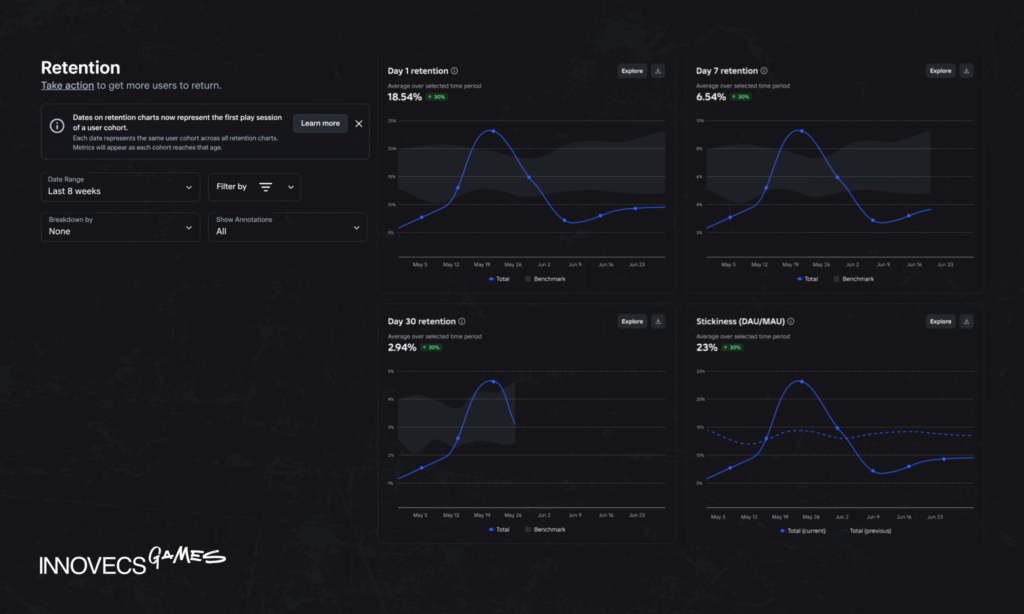
Task: Toggle Benchmark legend in Day 30 chart
Action: [545, 530]
